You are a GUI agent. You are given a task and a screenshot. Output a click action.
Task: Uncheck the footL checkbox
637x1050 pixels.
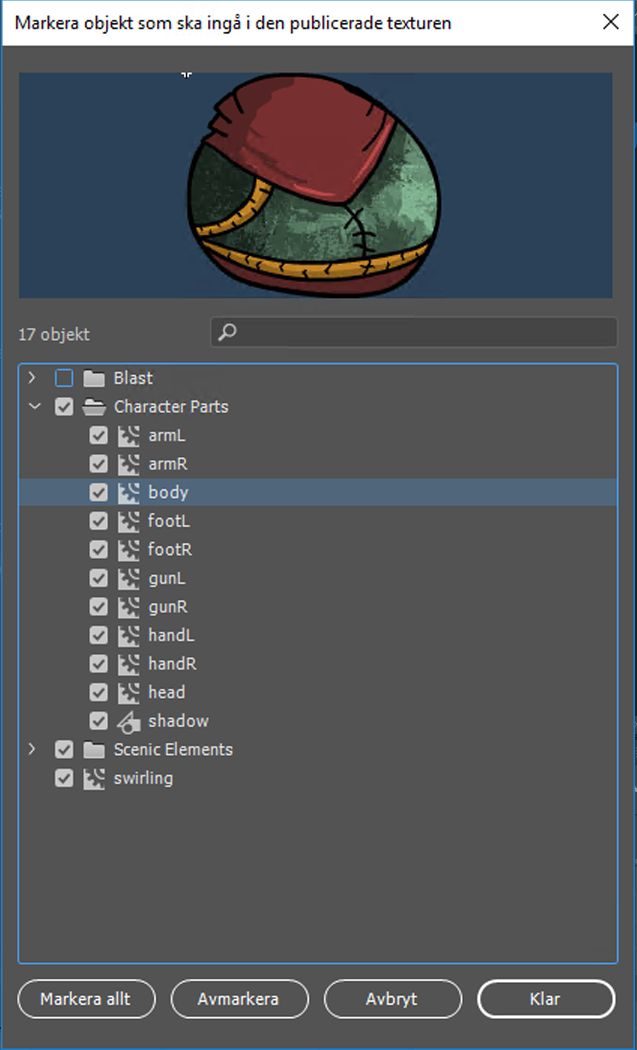click(x=98, y=521)
